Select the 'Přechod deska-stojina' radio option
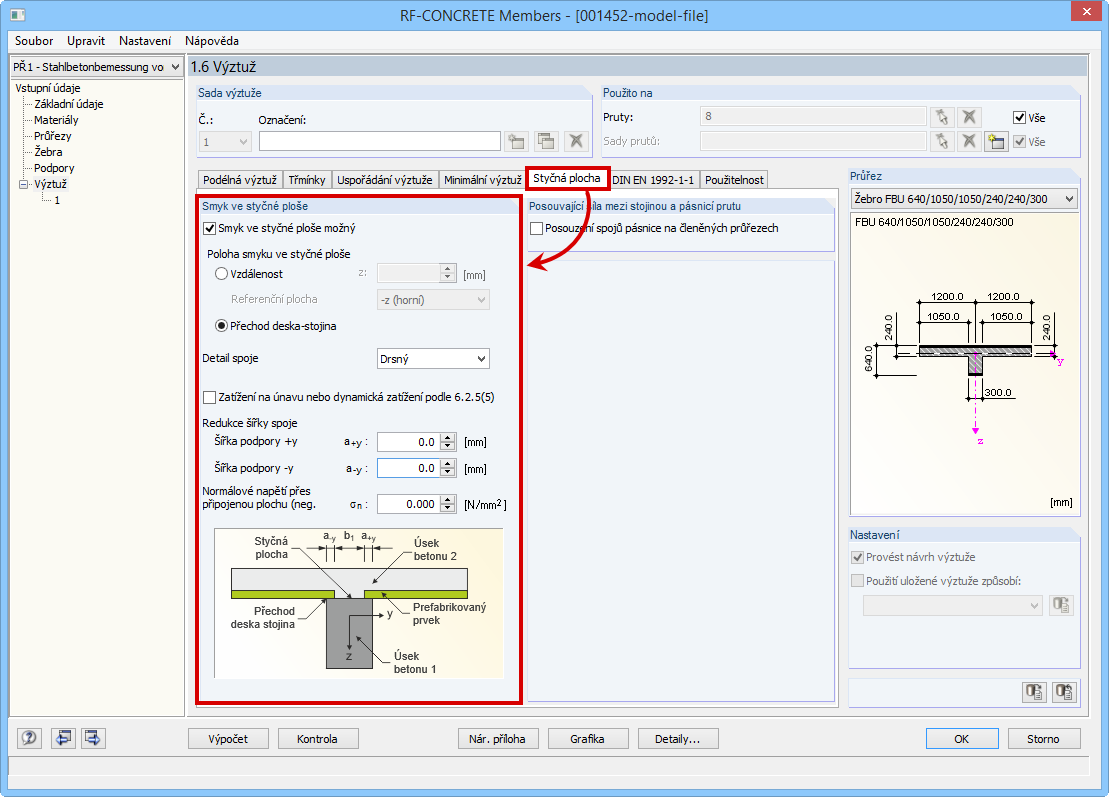This screenshot has height=797, width=1109. pos(221,326)
